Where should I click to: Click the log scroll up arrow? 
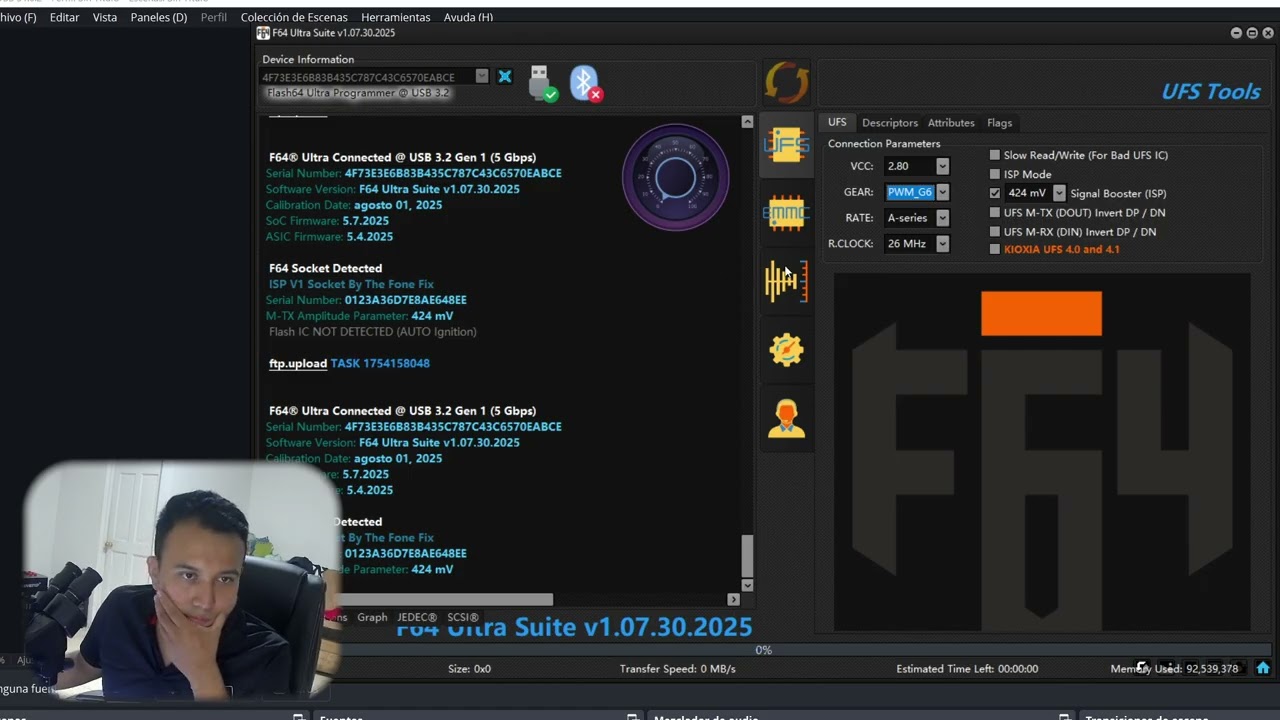coord(747,121)
